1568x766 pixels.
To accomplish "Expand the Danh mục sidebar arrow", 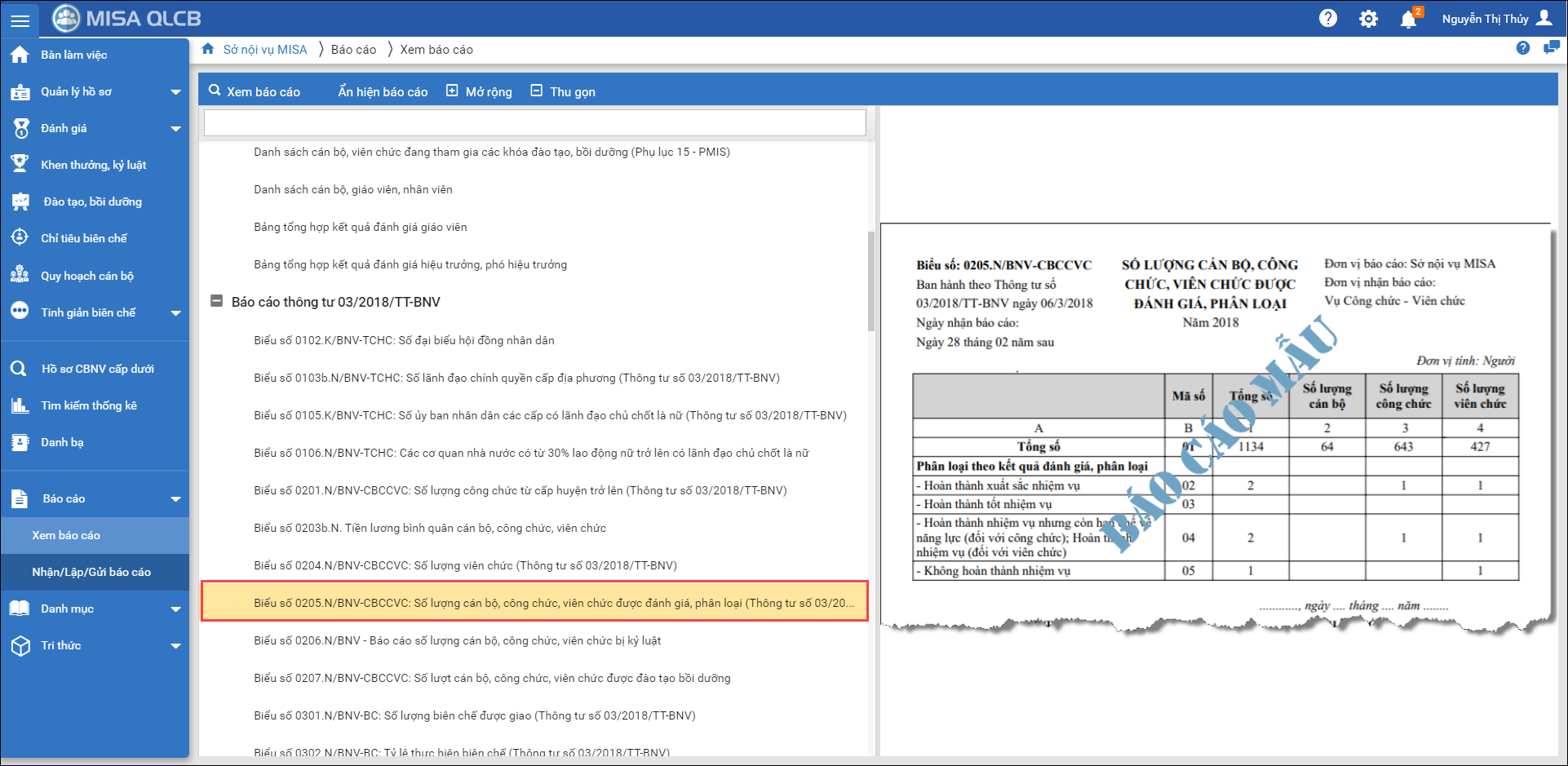I will [x=175, y=609].
